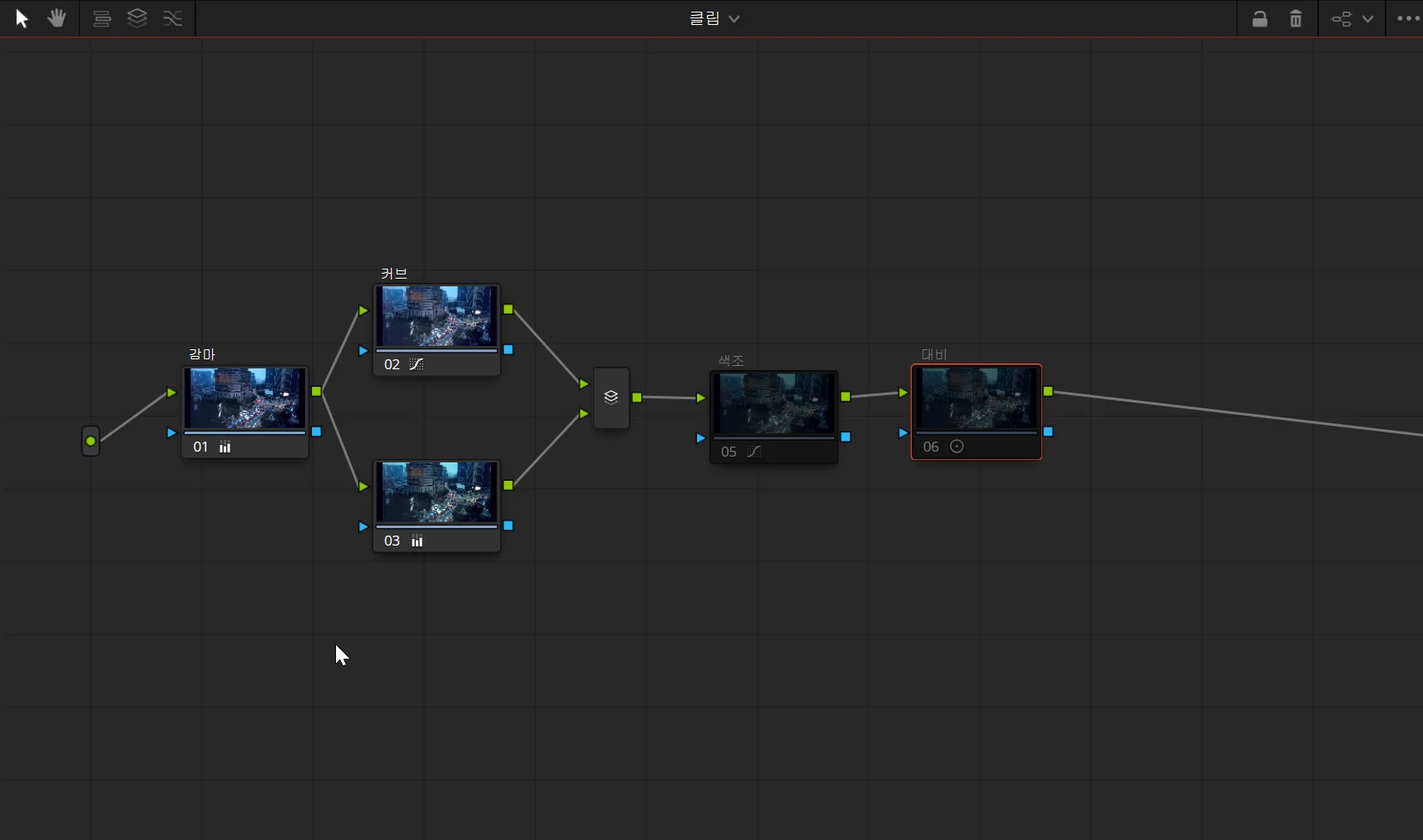Click the node graph options icon
The image size is (1423, 840).
(x=1341, y=18)
